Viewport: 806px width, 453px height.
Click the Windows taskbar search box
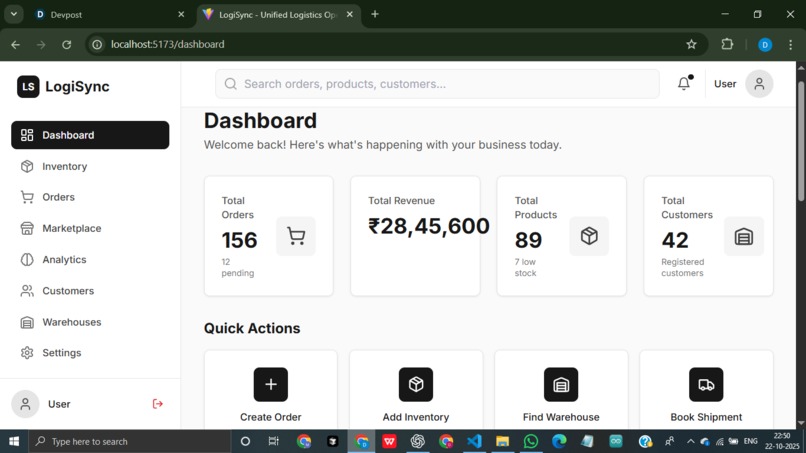click(130, 441)
